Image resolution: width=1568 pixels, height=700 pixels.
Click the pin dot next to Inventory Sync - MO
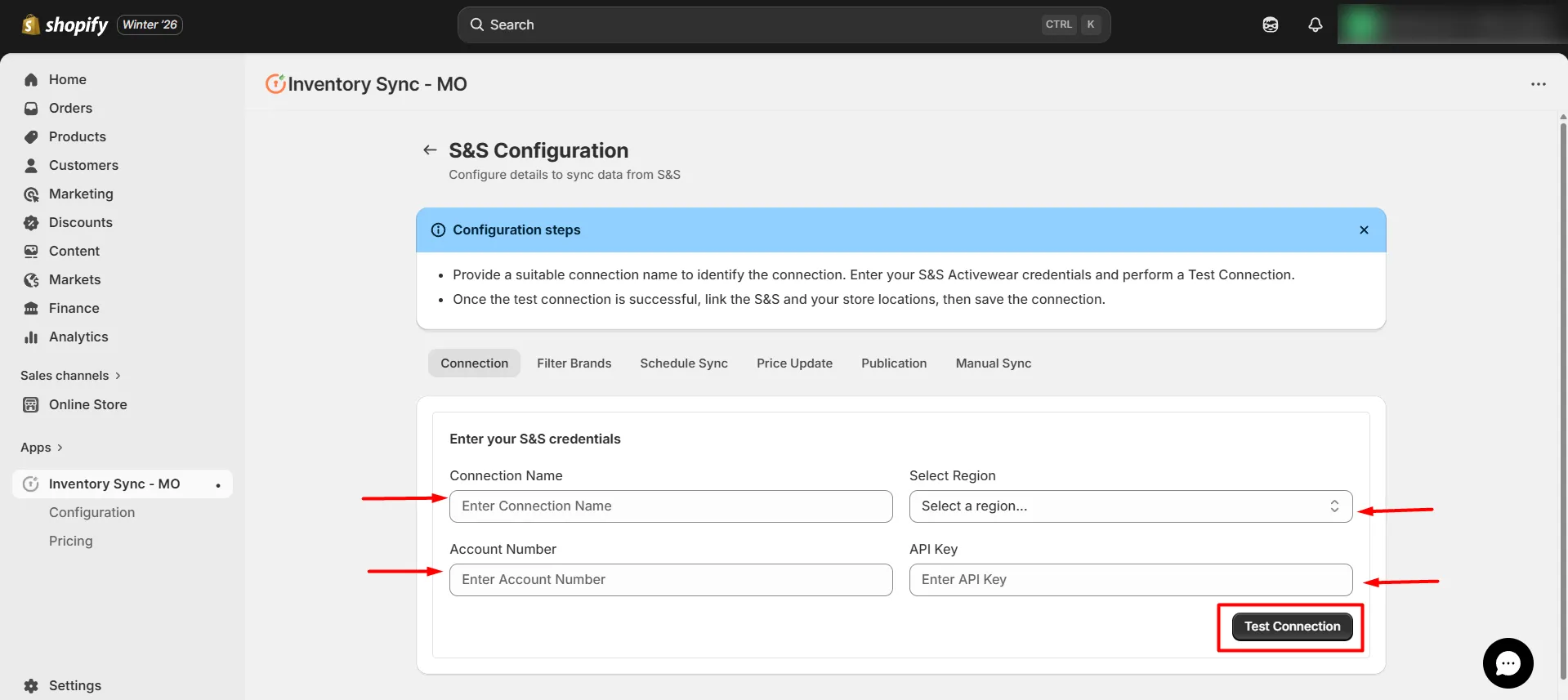coord(218,485)
